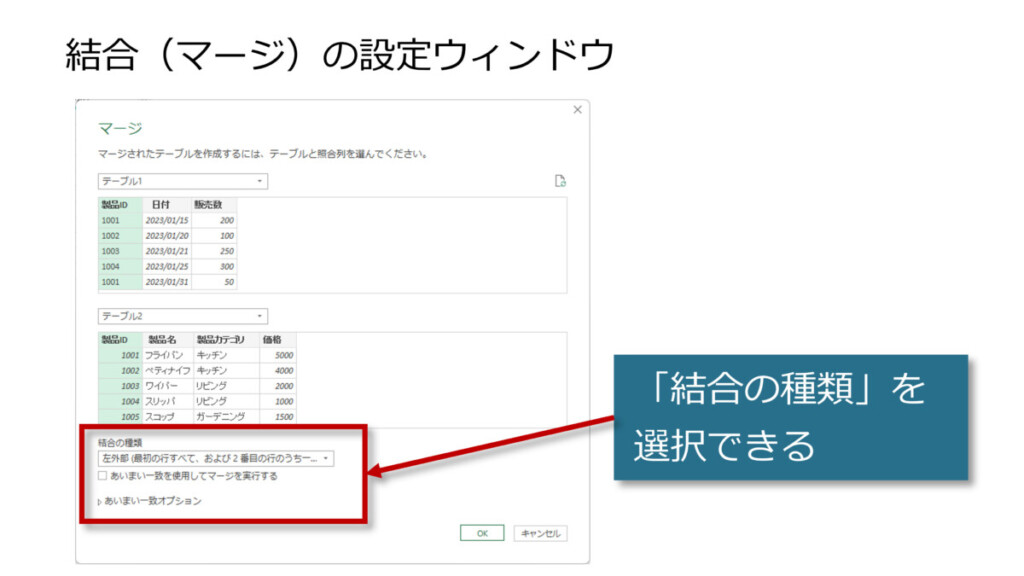Open the テーブル1 dropdown
The image size is (1024, 576).
(x=182, y=181)
